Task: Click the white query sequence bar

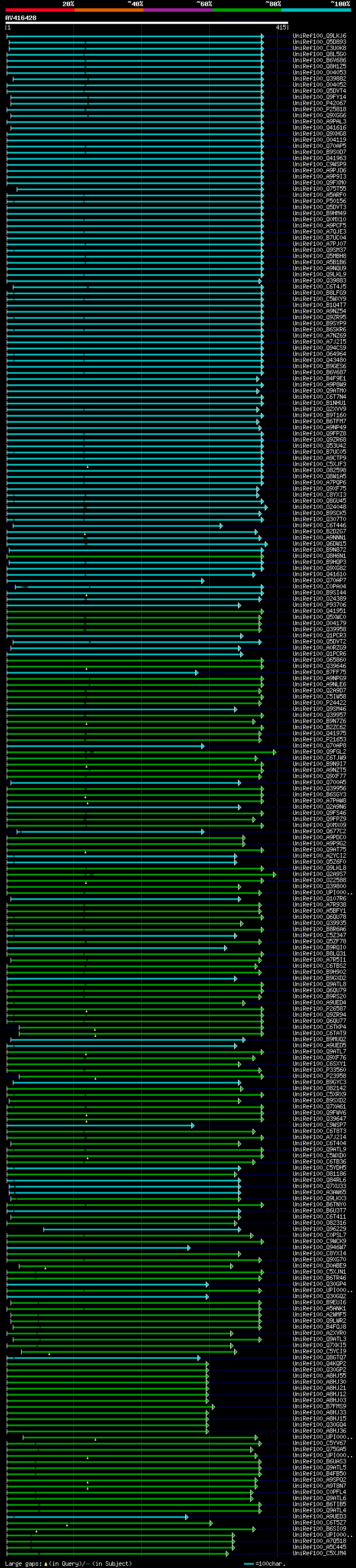Action: tap(147, 23)
